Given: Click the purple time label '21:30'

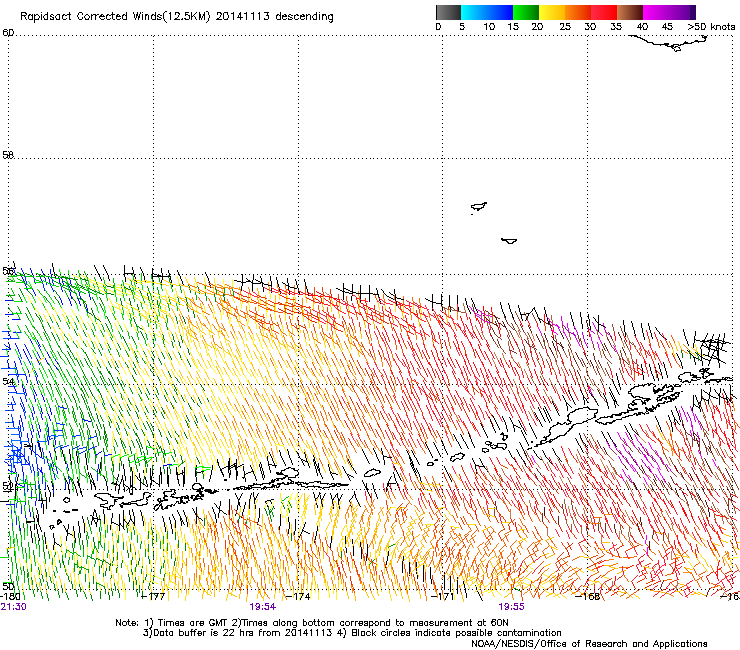Looking at the screenshot, I should [x=13, y=607].
